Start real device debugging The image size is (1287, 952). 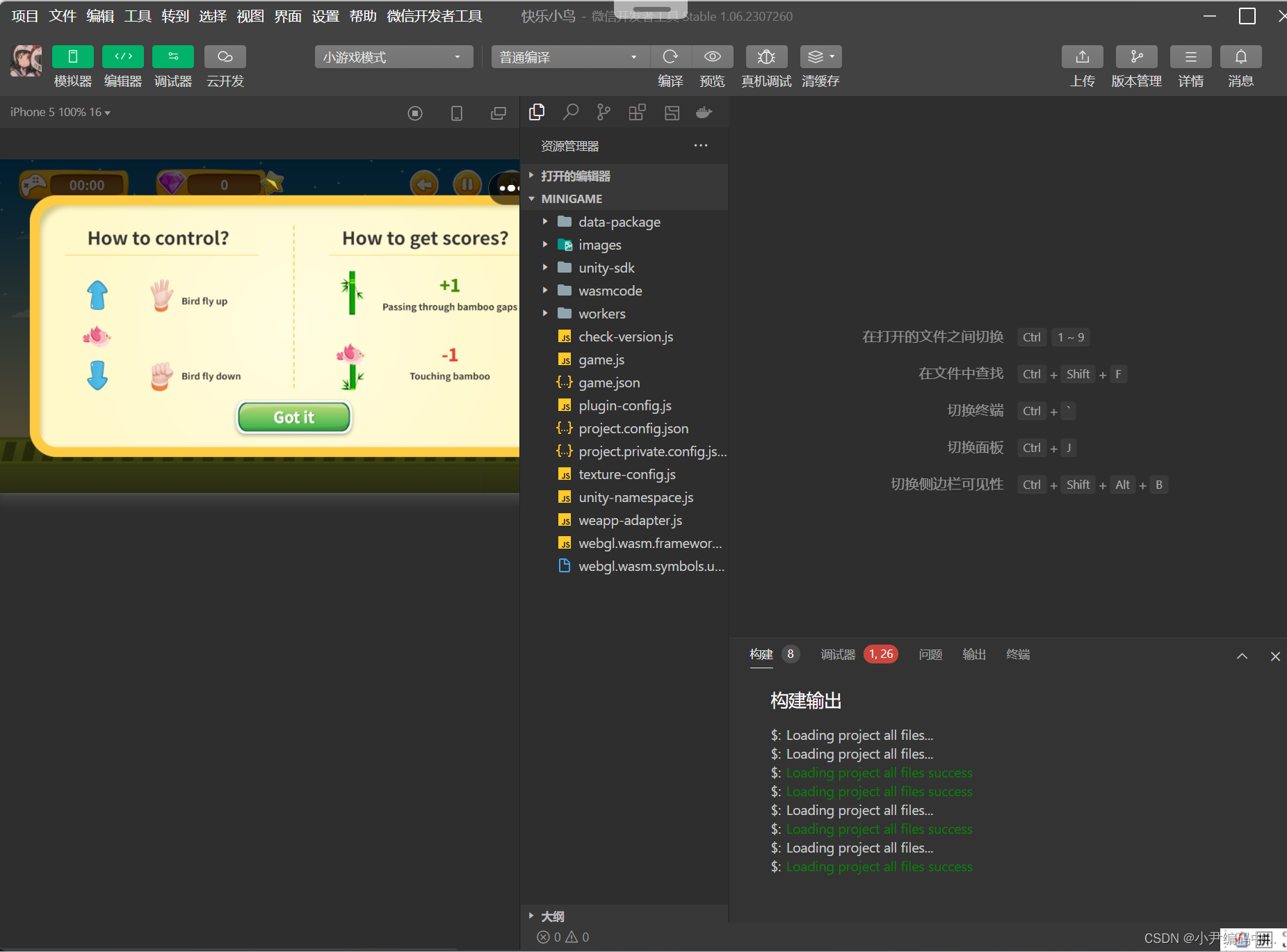point(766,56)
